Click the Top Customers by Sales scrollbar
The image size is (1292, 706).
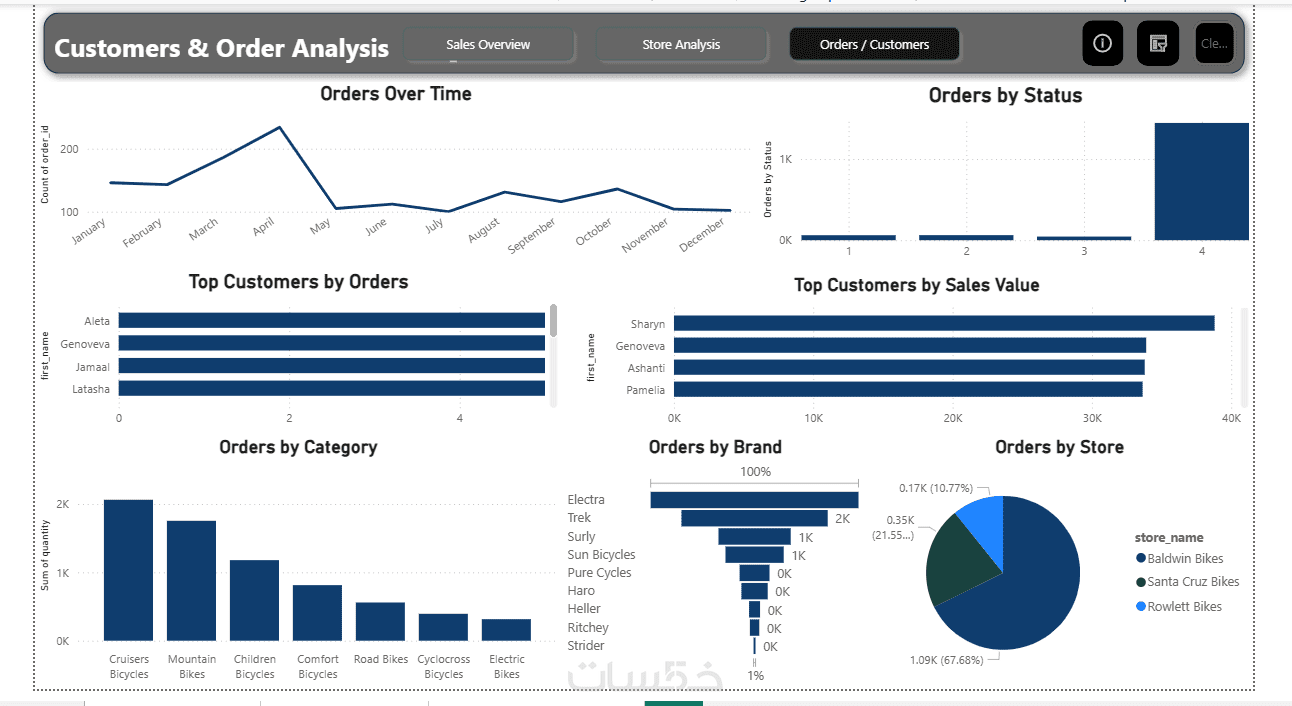tap(1245, 354)
